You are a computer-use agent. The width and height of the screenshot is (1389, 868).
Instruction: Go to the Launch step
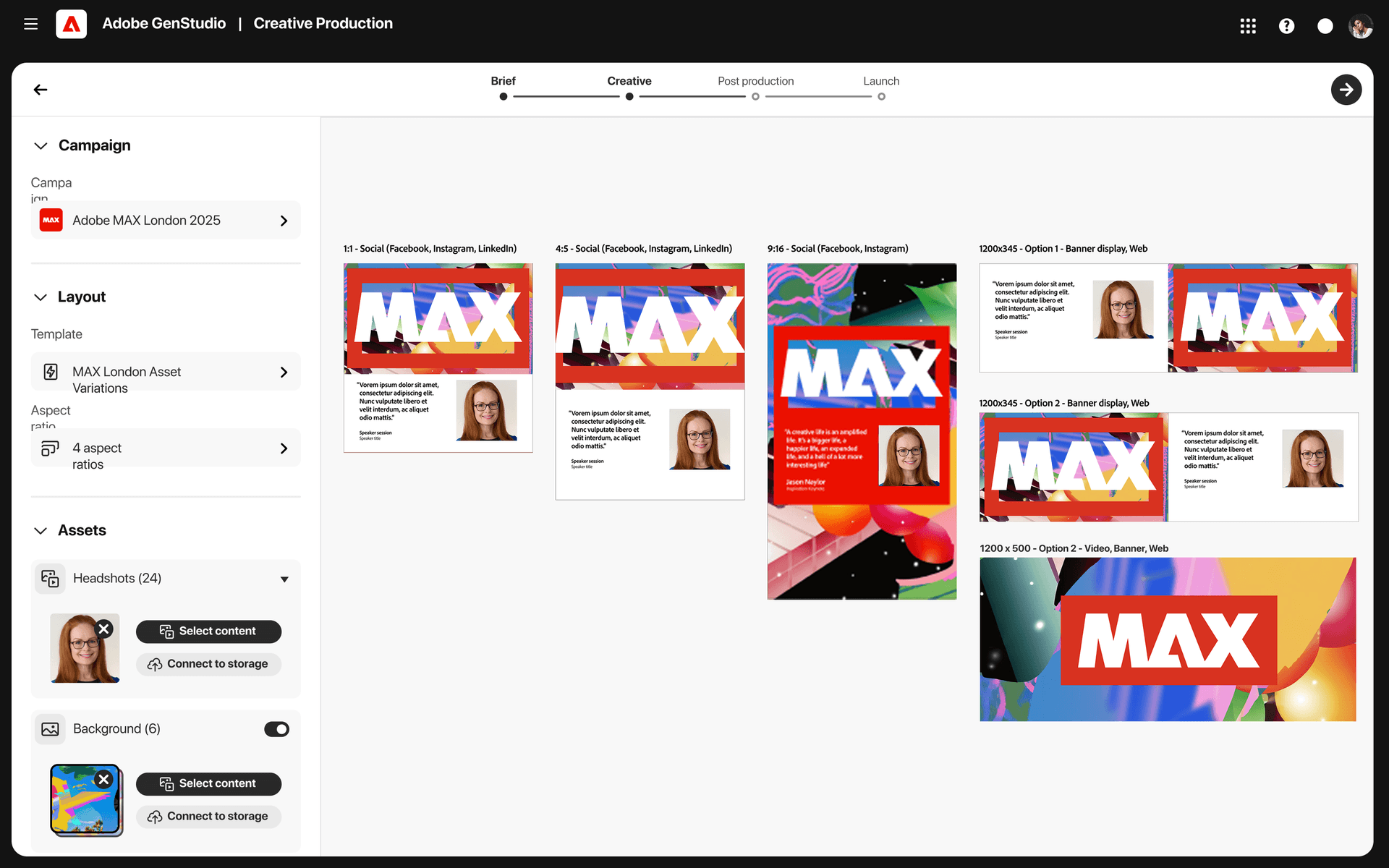point(881,81)
